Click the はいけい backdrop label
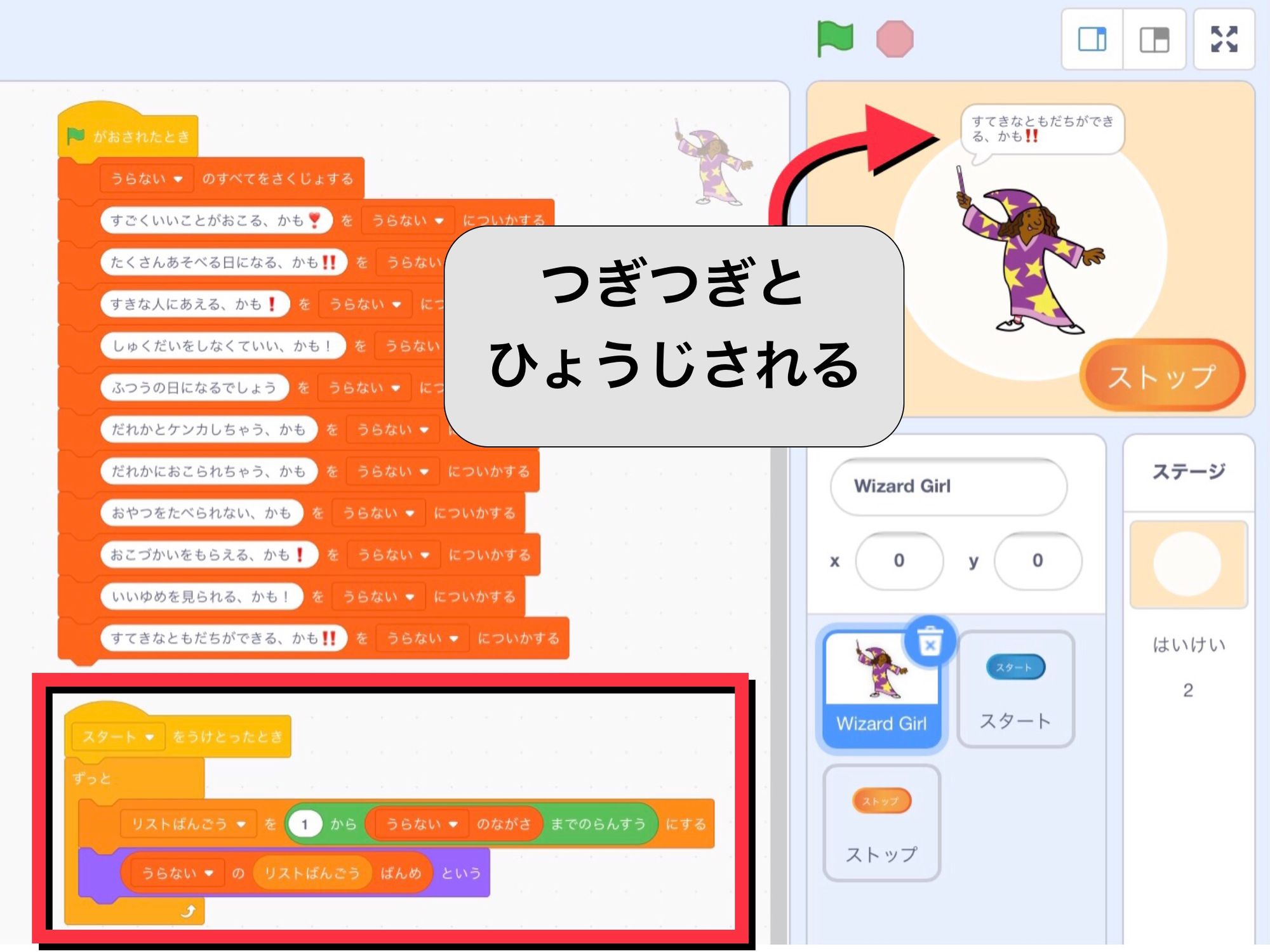The height and width of the screenshot is (952, 1270). pos(1189,645)
